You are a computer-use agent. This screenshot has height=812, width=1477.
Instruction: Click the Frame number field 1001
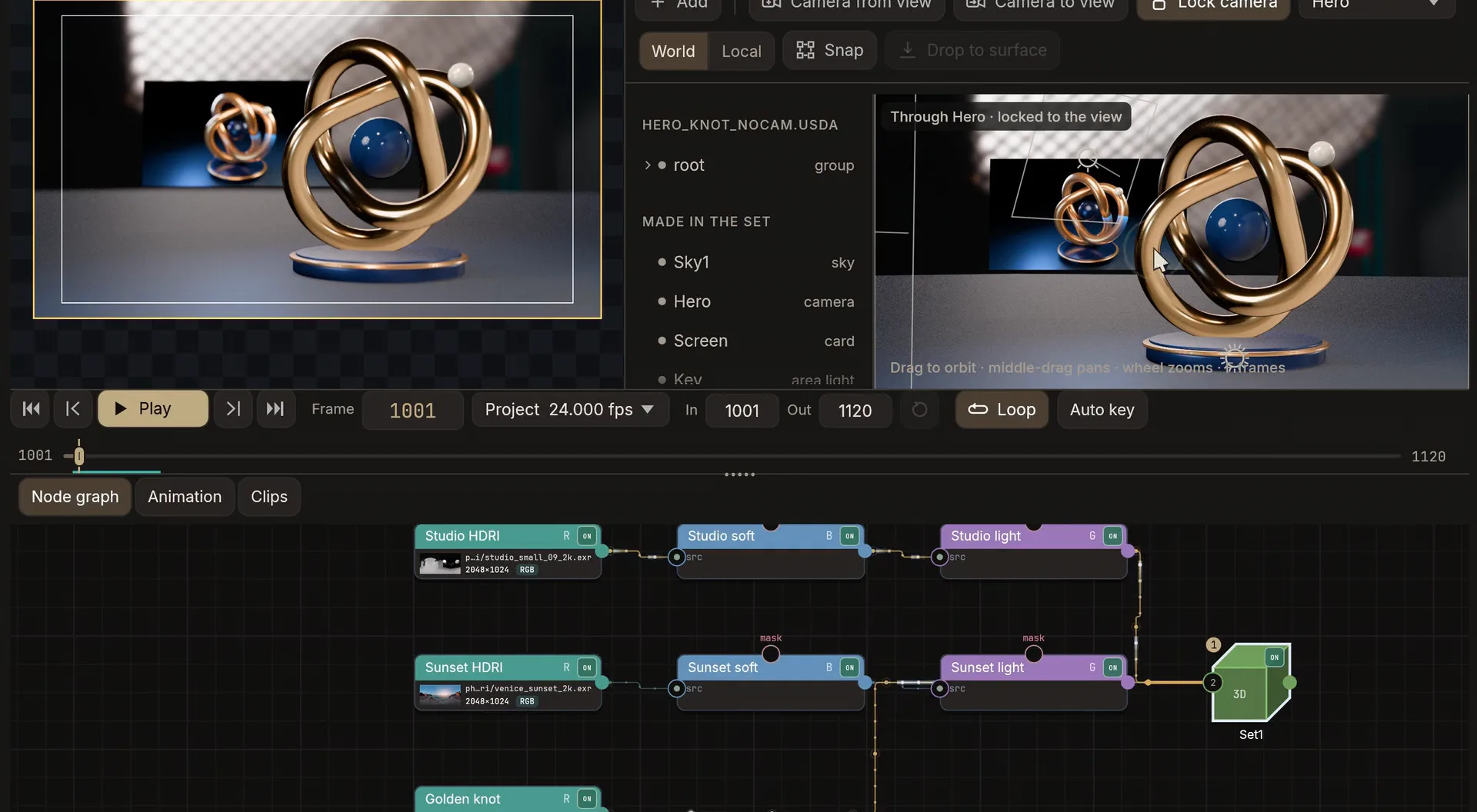pos(412,411)
